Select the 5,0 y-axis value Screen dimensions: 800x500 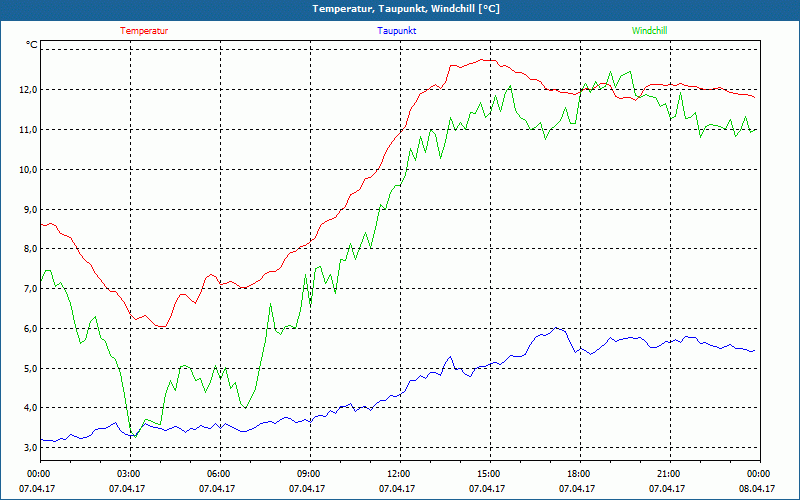(31, 368)
